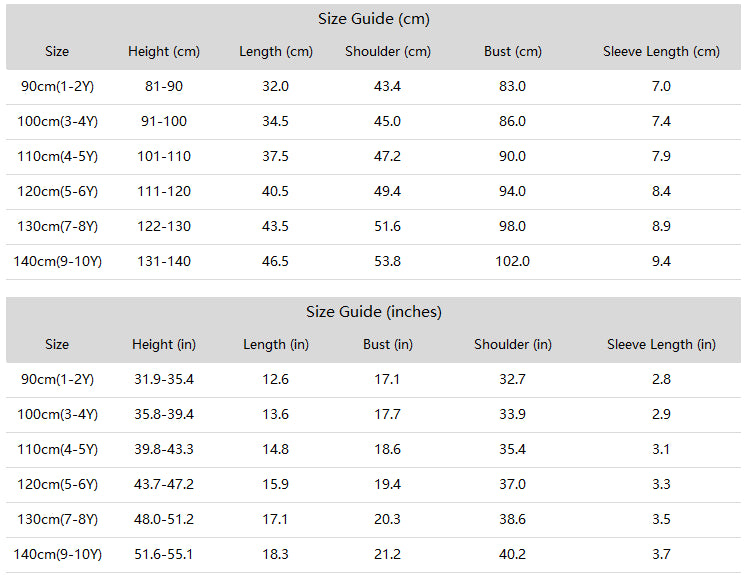Select the Length (in) column header
Viewport: 749px width, 578px height.
[276, 344]
